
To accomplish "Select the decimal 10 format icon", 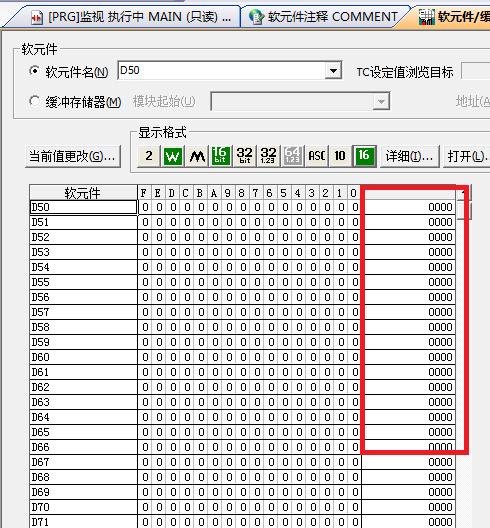I will 340,156.
